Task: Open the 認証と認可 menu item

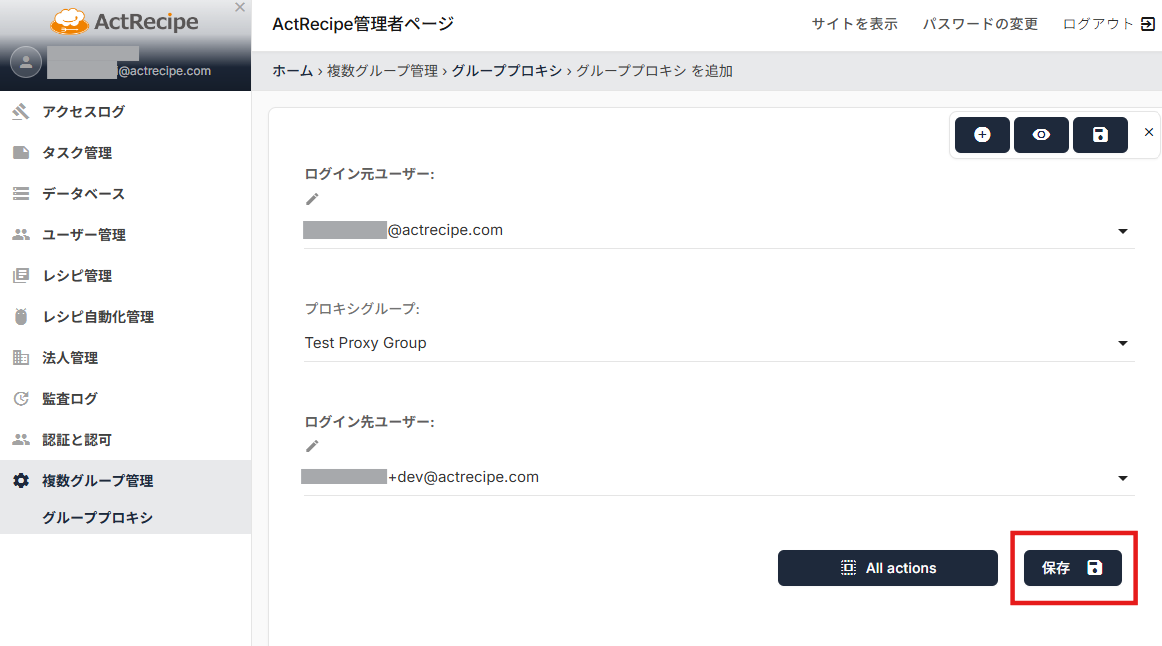Action: tap(125, 440)
